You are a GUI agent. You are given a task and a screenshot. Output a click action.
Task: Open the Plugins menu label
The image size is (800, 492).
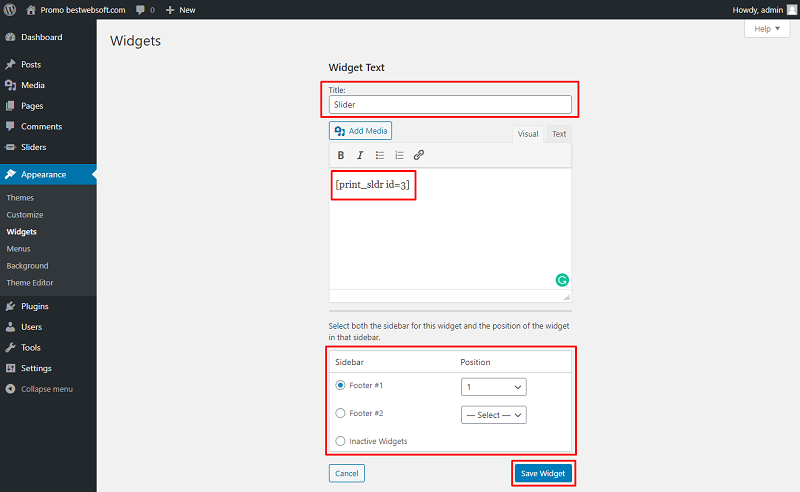pos(35,306)
